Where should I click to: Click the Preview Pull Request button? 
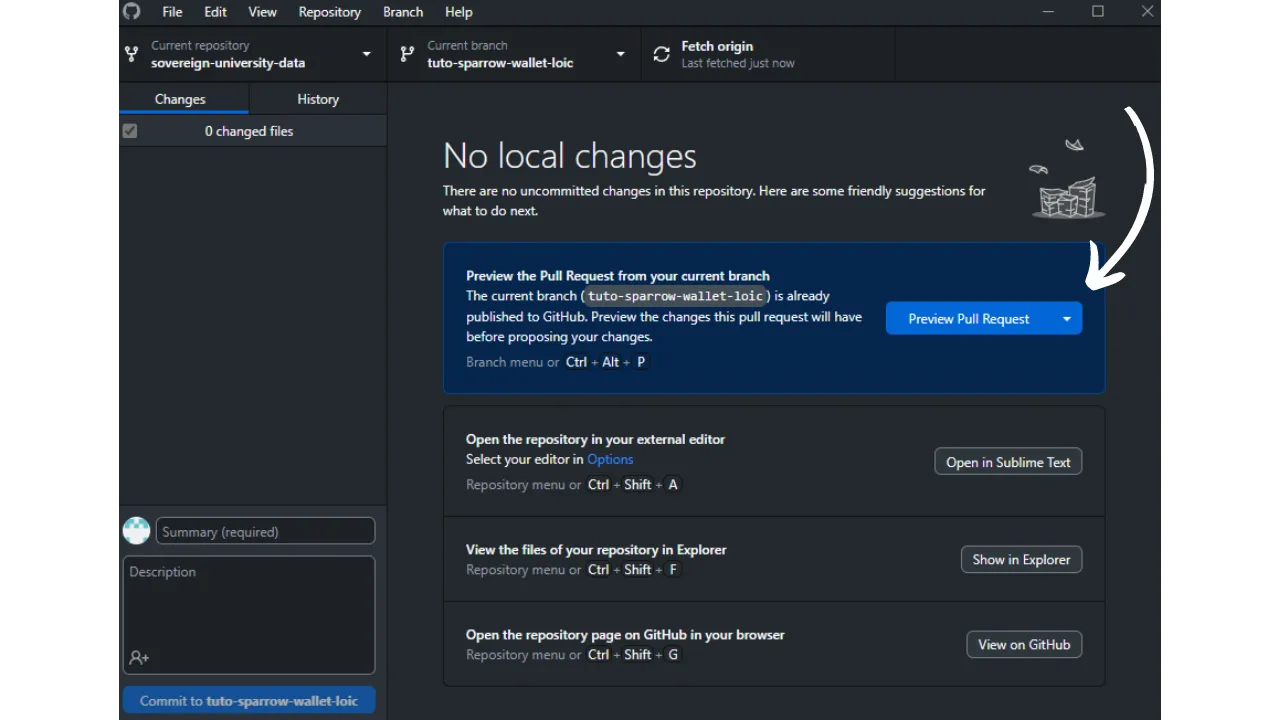[x=968, y=319]
